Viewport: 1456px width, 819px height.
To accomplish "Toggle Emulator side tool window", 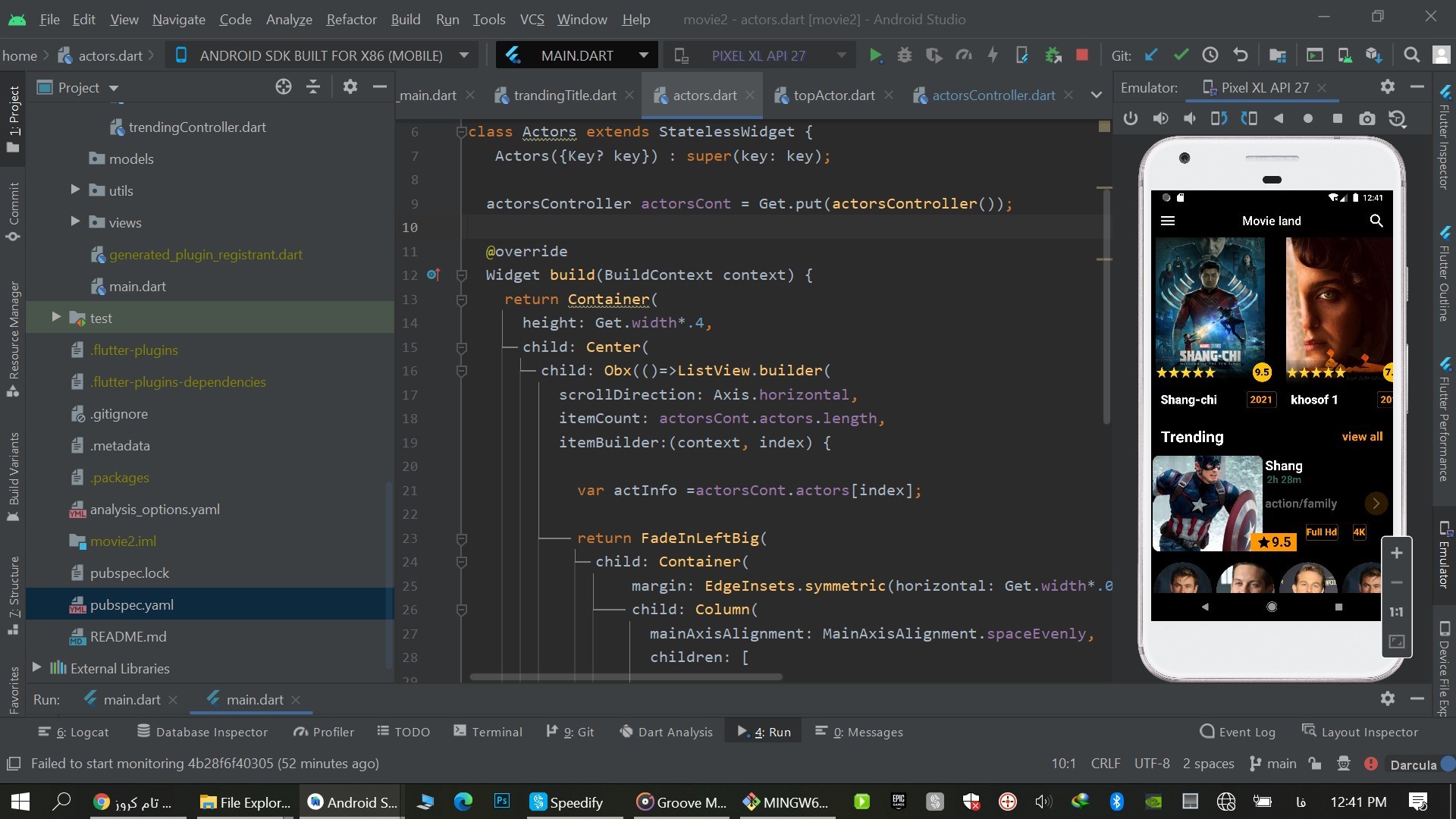I will (x=1445, y=557).
